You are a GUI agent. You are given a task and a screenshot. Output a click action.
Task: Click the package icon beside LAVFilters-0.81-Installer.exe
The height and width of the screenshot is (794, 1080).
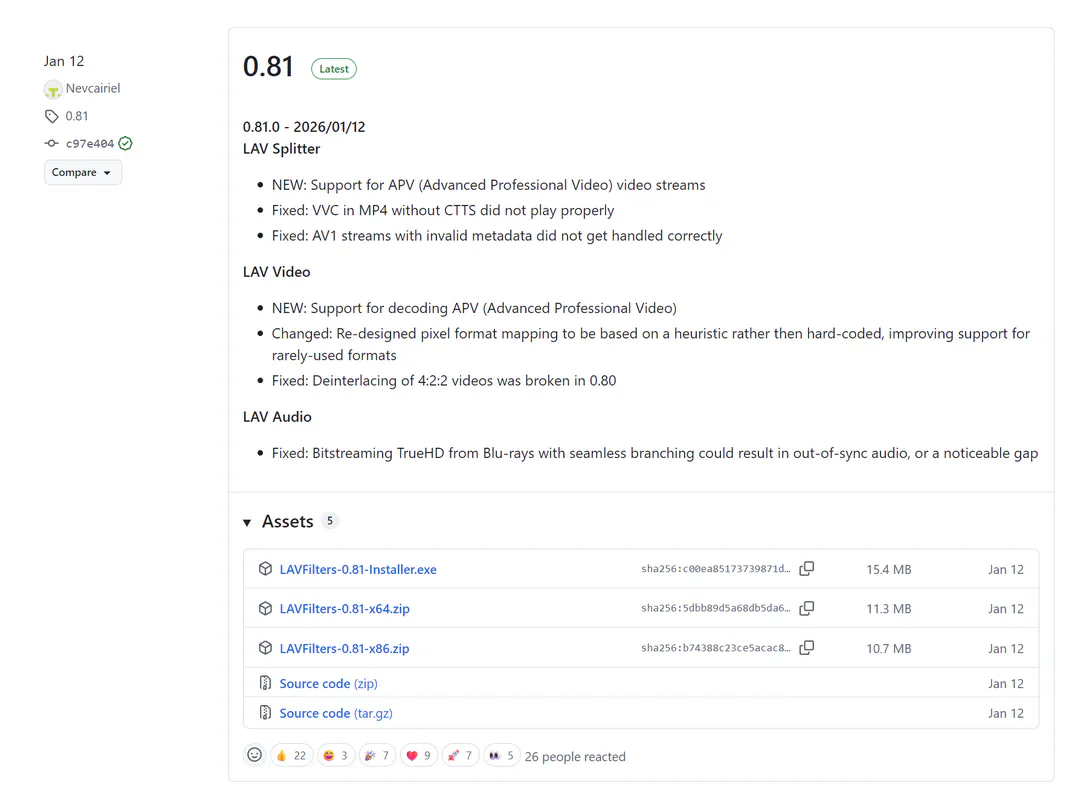click(265, 569)
